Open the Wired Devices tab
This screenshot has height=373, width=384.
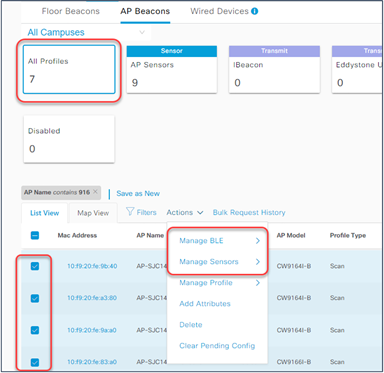(x=219, y=11)
